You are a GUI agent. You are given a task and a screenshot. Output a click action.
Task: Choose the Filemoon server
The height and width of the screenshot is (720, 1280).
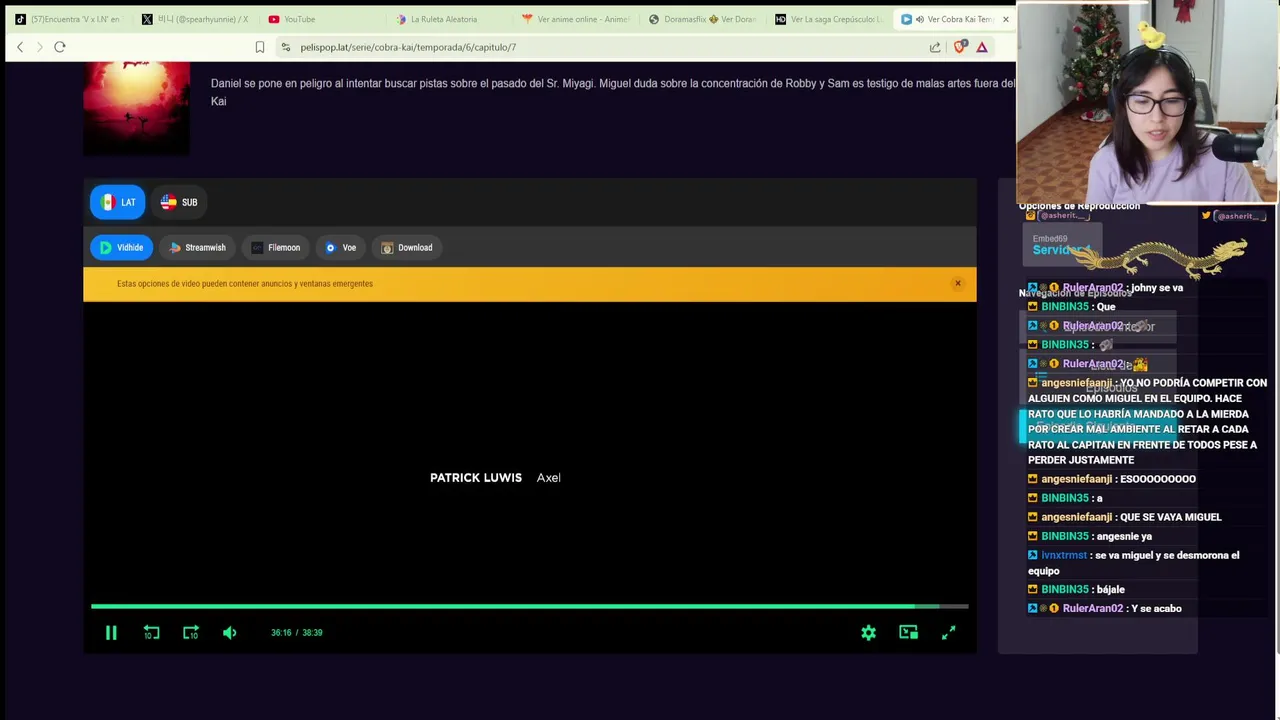(275, 247)
